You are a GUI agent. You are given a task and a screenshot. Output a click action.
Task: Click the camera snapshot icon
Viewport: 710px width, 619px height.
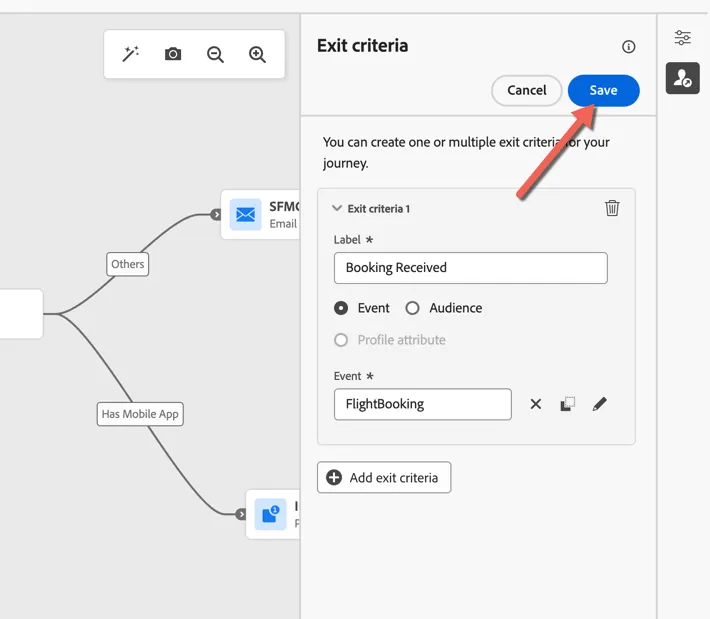(173, 54)
